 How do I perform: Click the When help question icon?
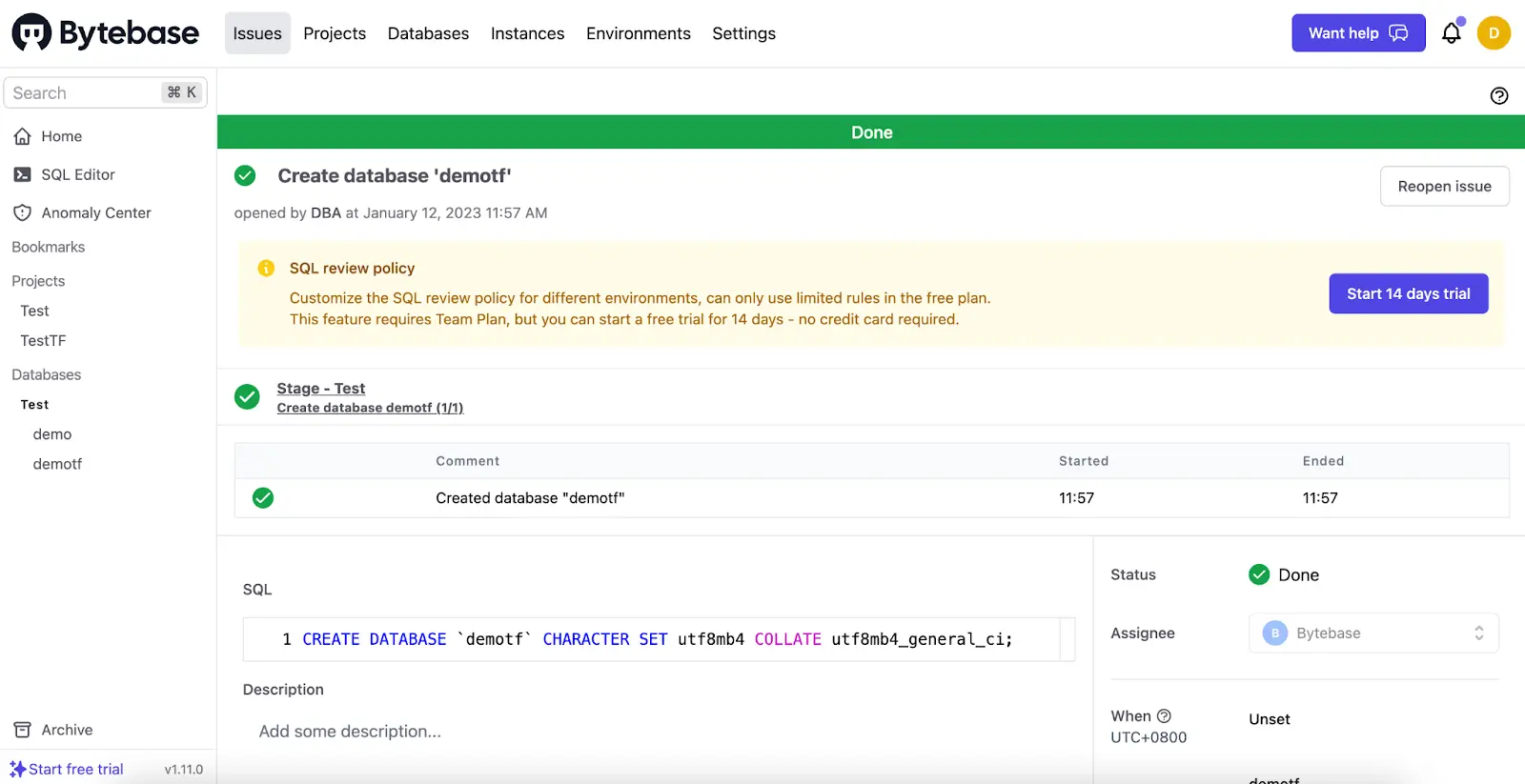tap(1164, 716)
